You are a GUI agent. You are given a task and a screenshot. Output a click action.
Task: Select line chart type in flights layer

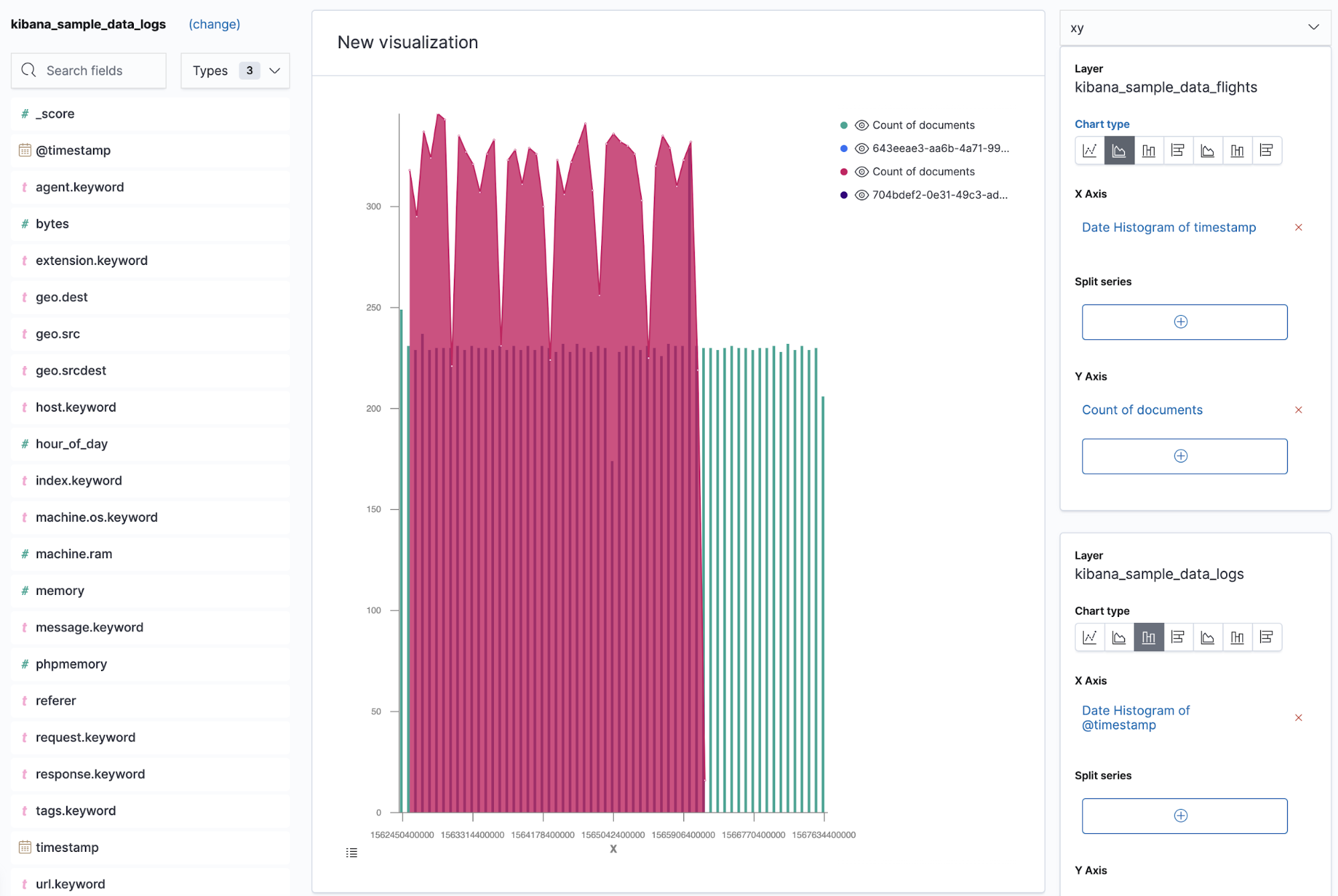tap(1090, 151)
